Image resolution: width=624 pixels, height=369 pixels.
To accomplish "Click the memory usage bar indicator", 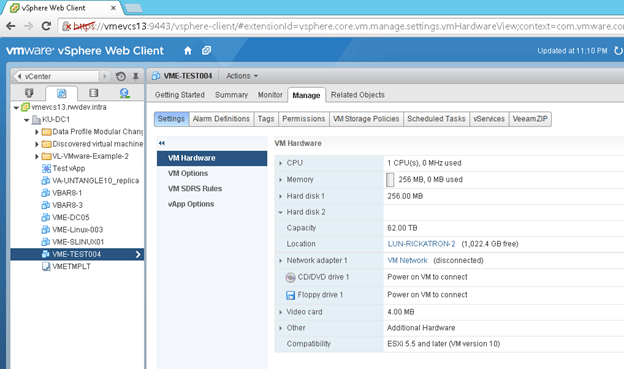I will pyautogui.click(x=390, y=180).
